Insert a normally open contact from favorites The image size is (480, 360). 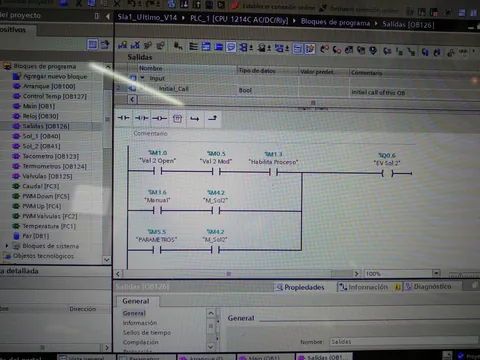click(x=123, y=118)
